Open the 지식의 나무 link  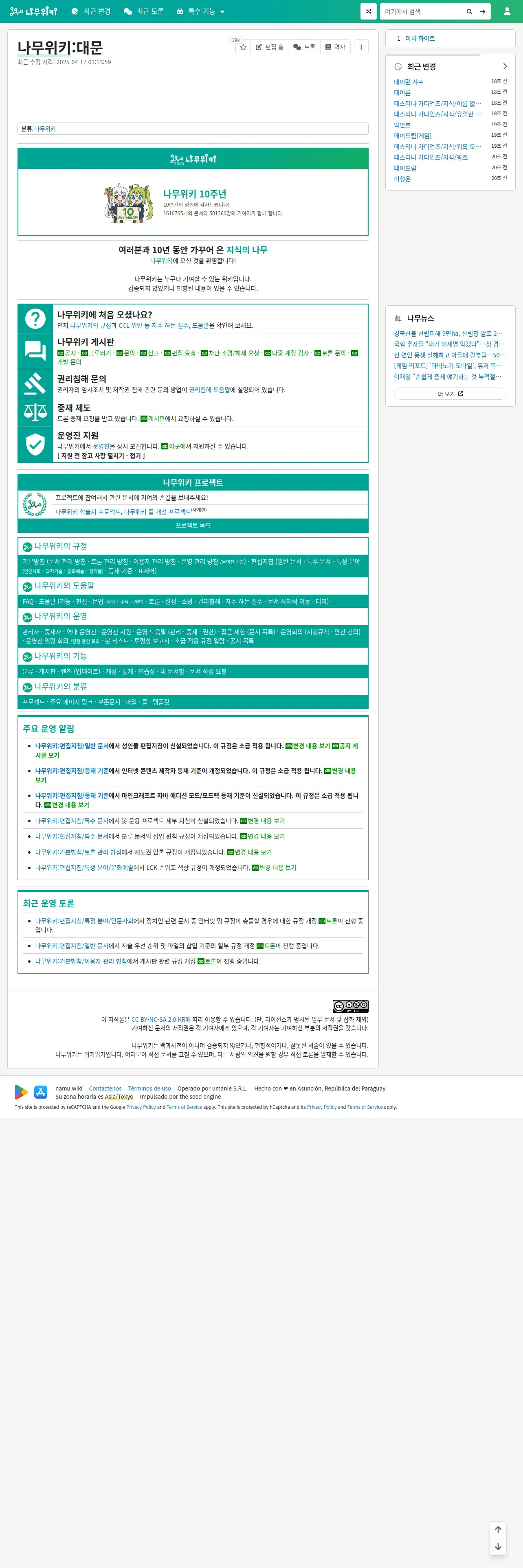pos(246,250)
